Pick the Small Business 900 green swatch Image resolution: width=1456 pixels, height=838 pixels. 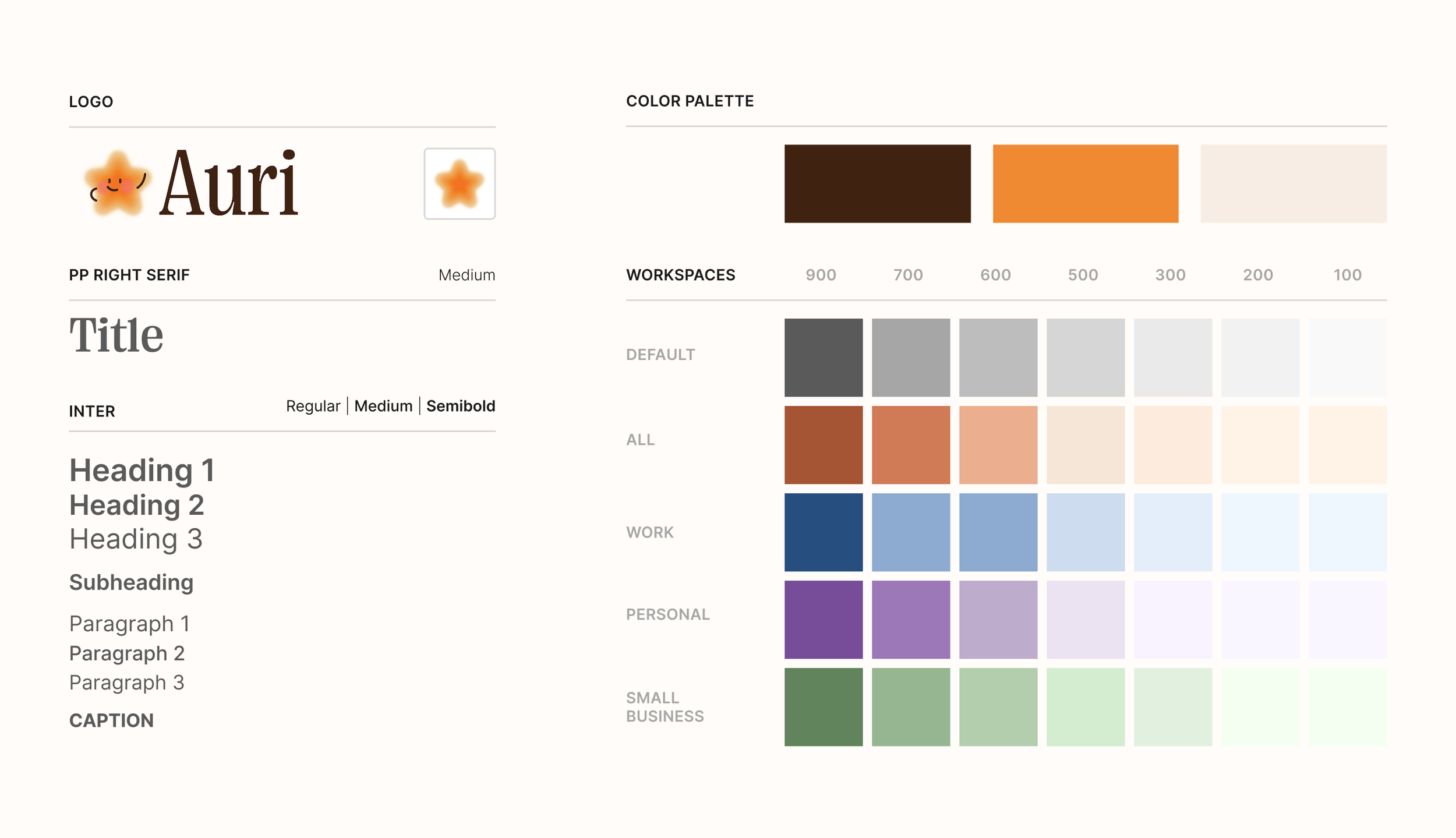click(823, 706)
